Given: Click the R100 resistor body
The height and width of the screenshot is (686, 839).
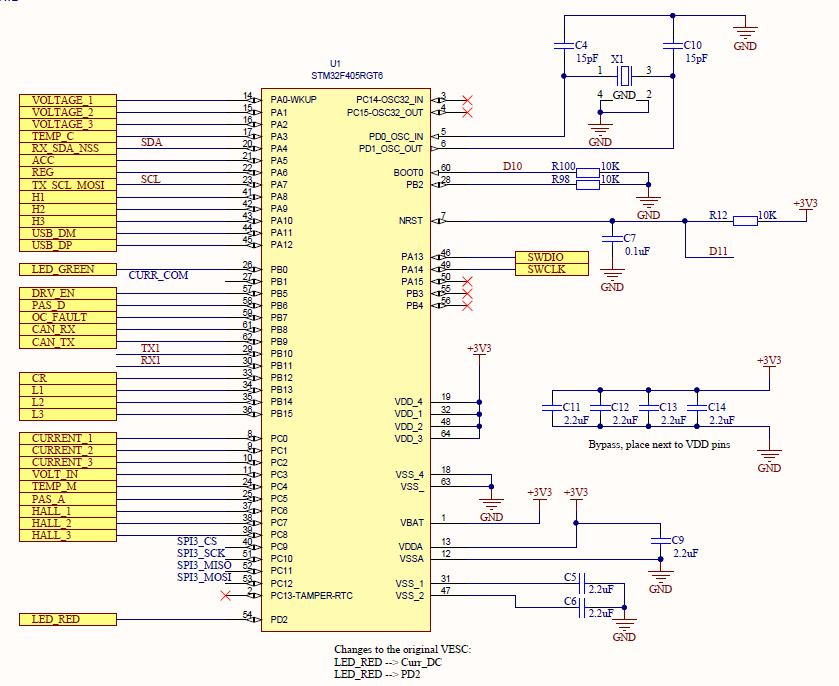Looking at the screenshot, I should (588, 172).
